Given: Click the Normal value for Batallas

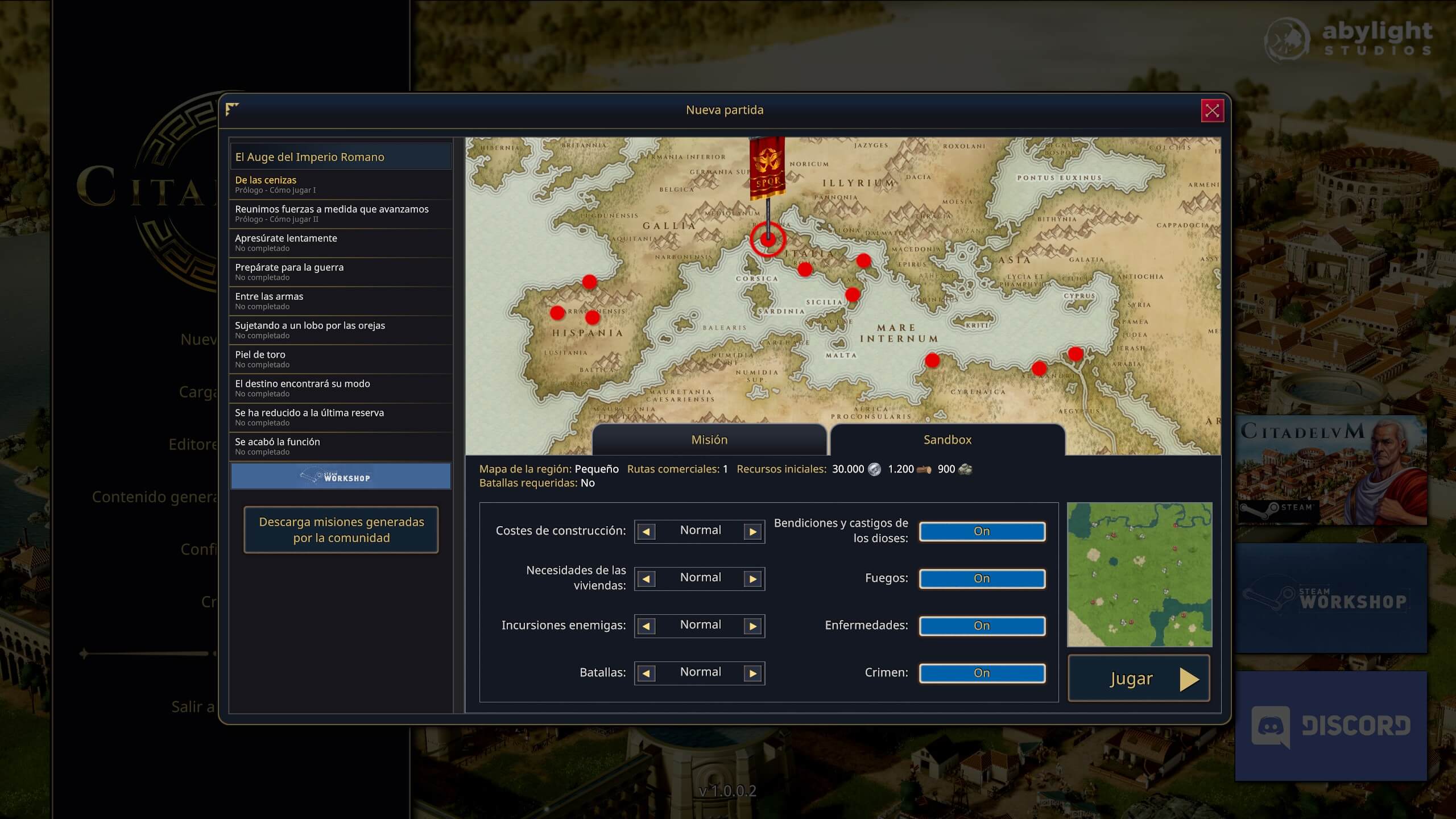Looking at the screenshot, I should [700, 672].
